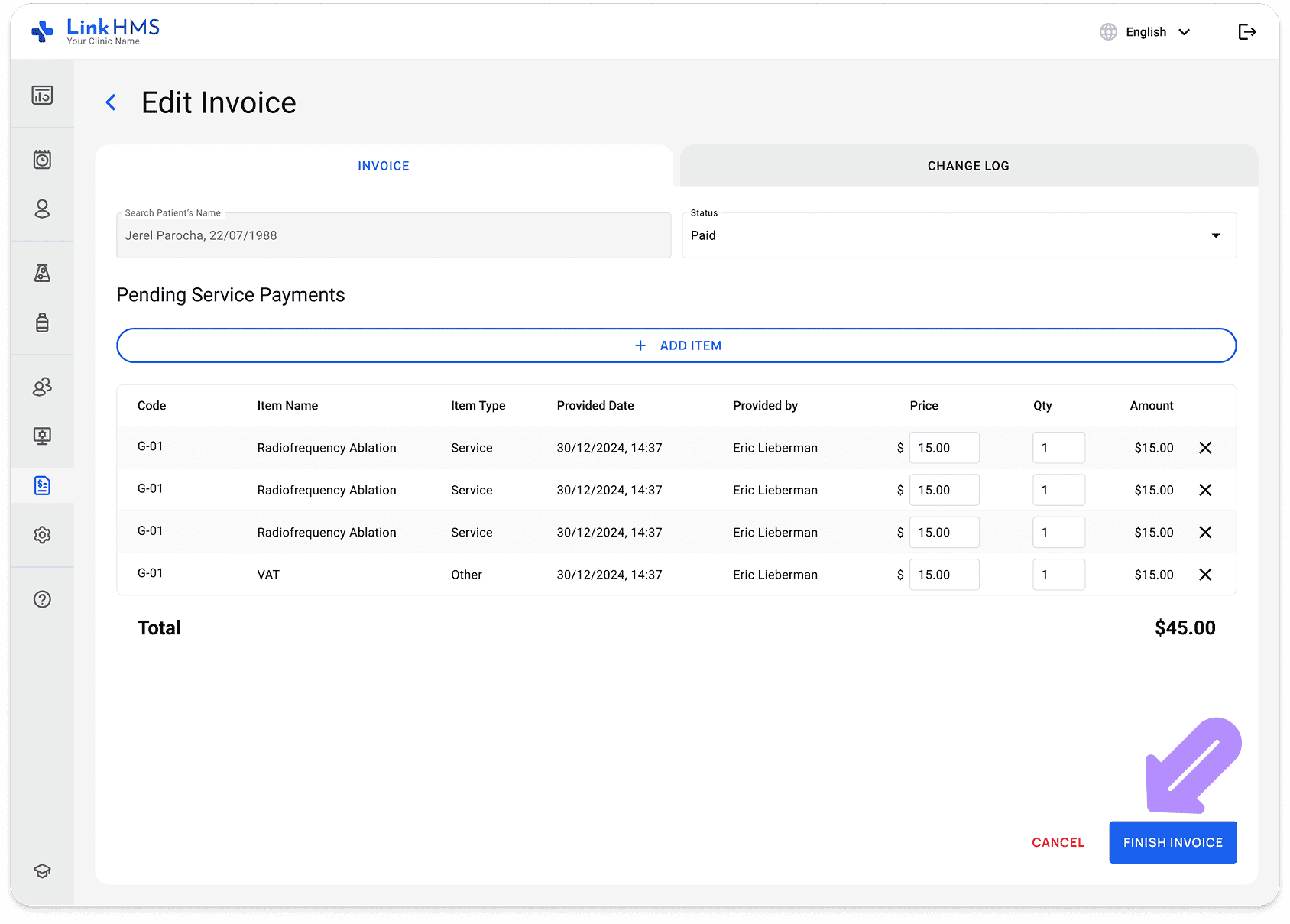Click Add Item to insert a service
This screenshot has width=1290, height=924.
click(x=677, y=345)
